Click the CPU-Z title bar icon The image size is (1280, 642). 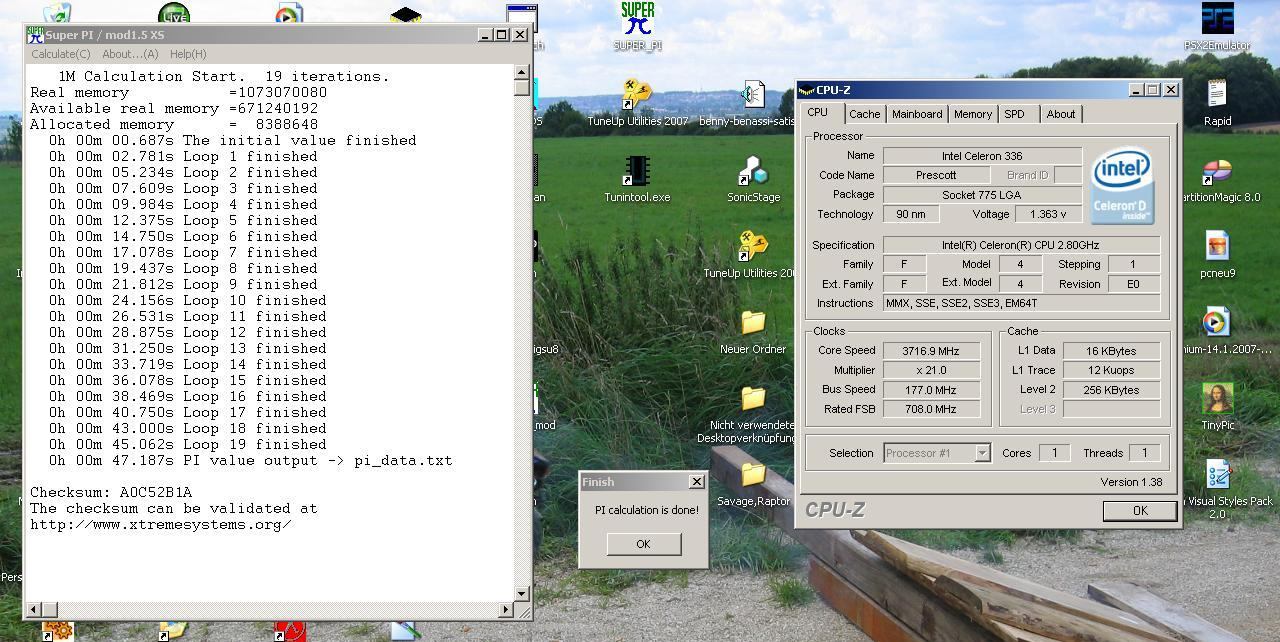tap(806, 90)
